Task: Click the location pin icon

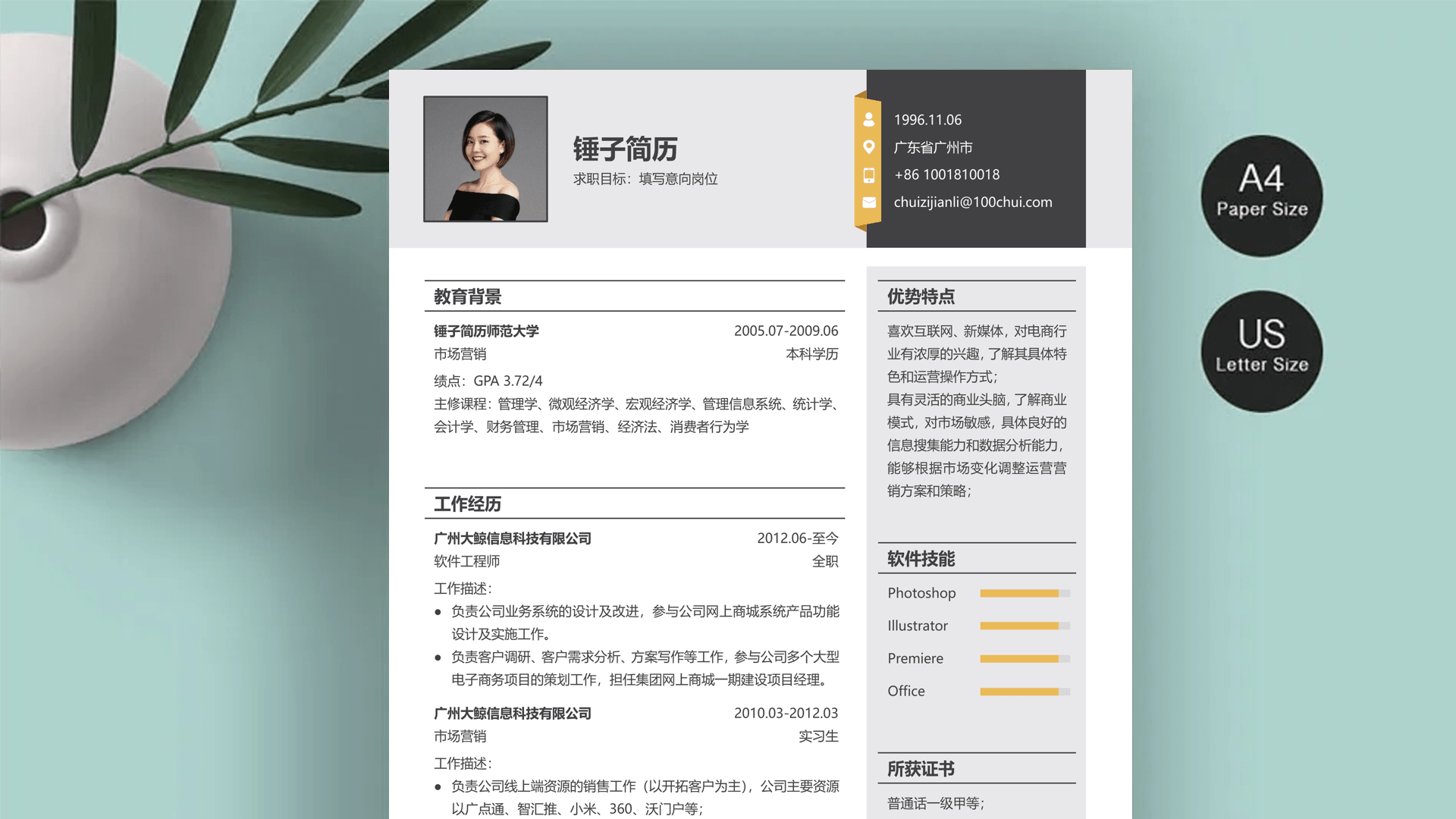Action: click(x=869, y=147)
